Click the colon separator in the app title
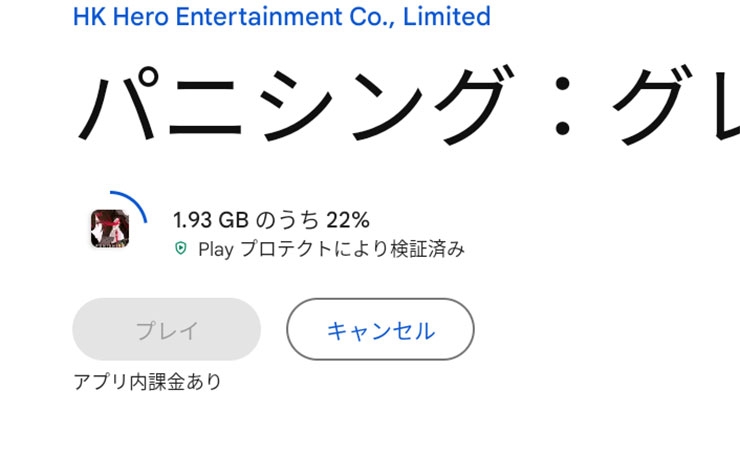This screenshot has height=455, width=740. click(x=562, y=106)
